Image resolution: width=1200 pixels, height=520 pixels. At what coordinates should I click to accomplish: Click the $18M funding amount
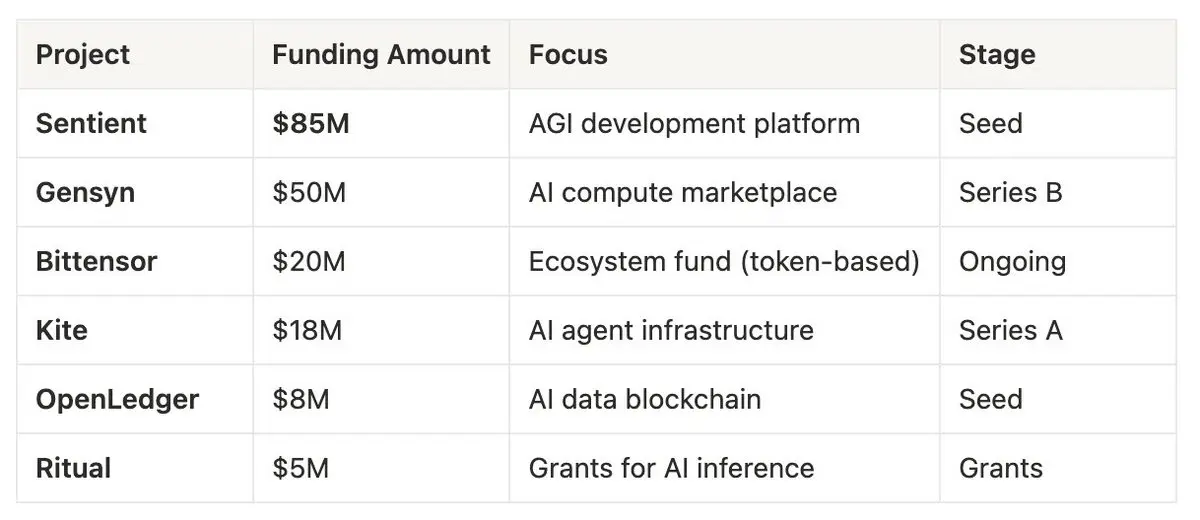(306, 330)
